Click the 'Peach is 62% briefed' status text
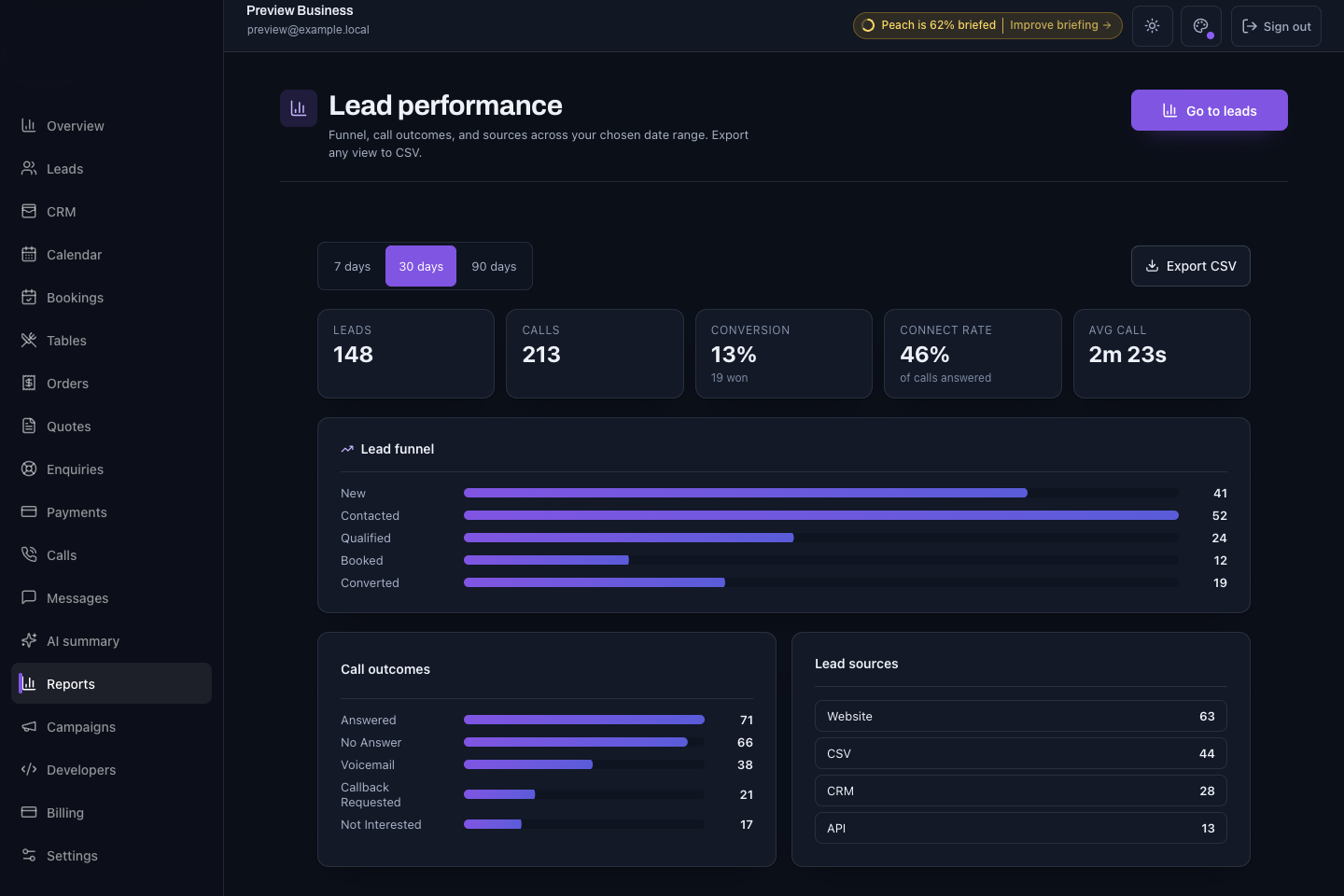1344x896 pixels. point(938,25)
